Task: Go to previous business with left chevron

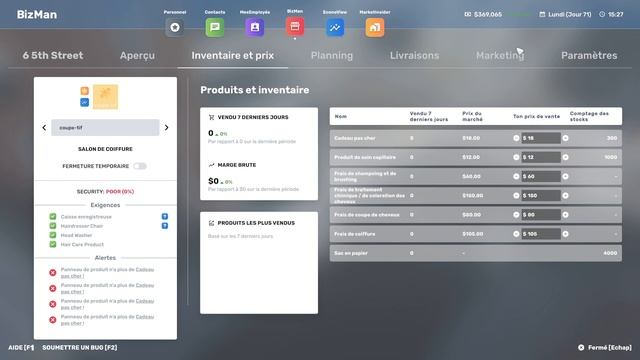Action: point(44,128)
